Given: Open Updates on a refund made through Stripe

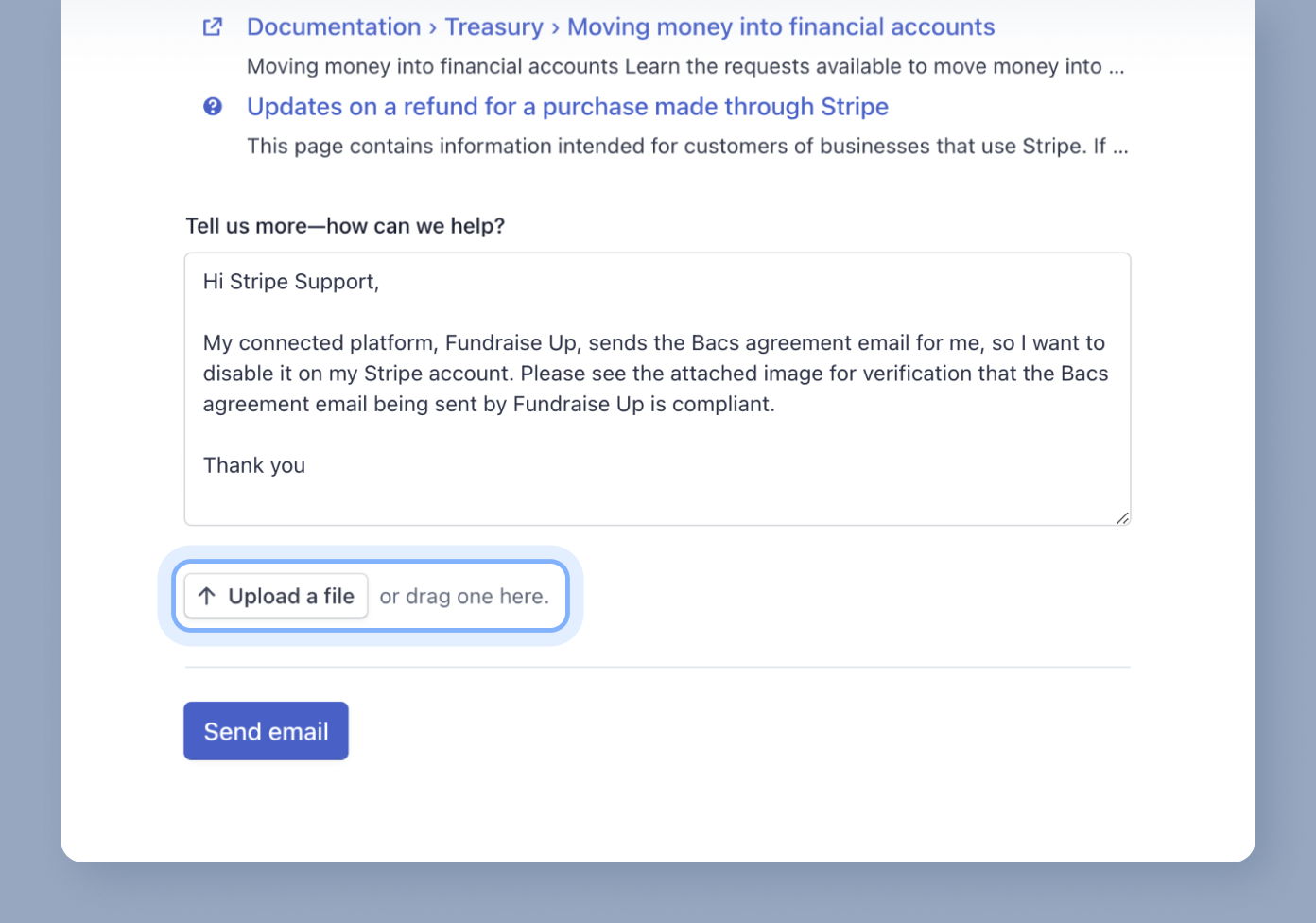Looking at the screenshot, I should click(x=566, y=107).
